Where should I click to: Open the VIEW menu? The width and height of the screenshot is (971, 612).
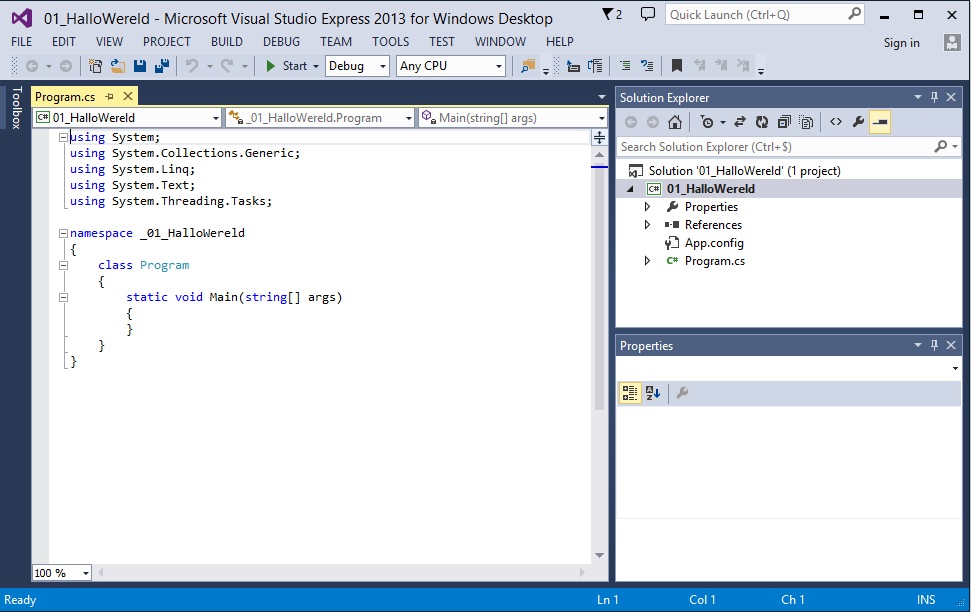pyautogui.click(x=110, y=42)
